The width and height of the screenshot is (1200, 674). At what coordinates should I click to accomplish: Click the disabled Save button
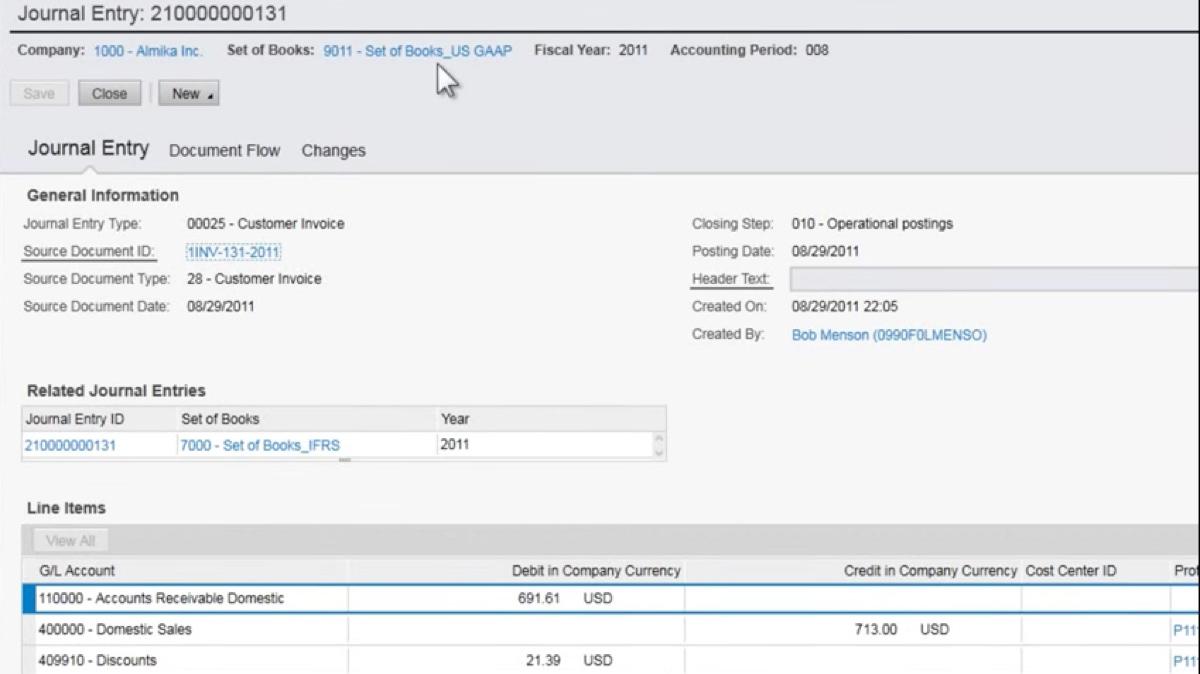tap(39, 93)
